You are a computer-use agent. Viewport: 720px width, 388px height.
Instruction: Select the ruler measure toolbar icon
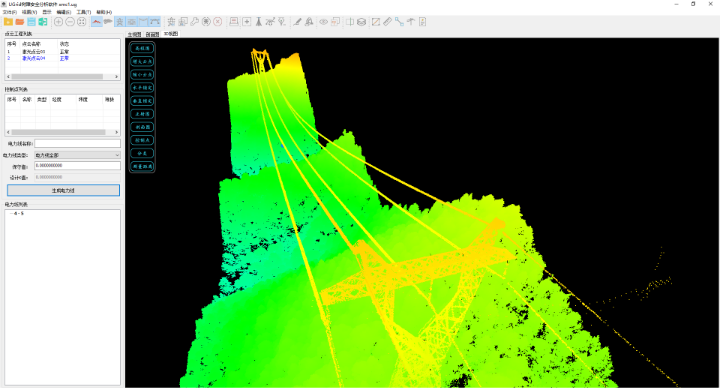(388, 22)
